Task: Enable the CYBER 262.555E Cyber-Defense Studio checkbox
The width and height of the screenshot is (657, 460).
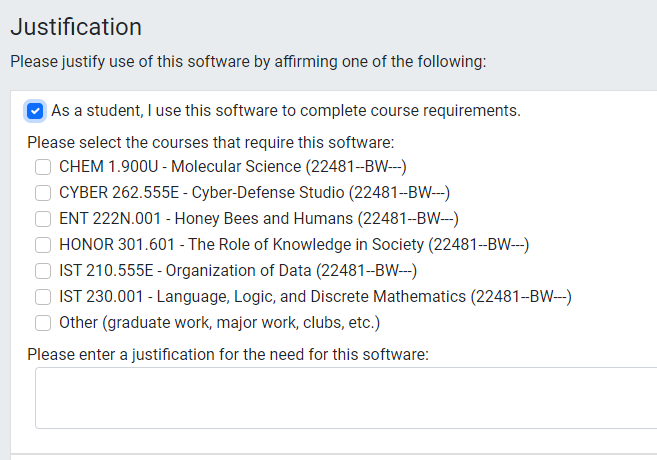Action: point(43,192)
